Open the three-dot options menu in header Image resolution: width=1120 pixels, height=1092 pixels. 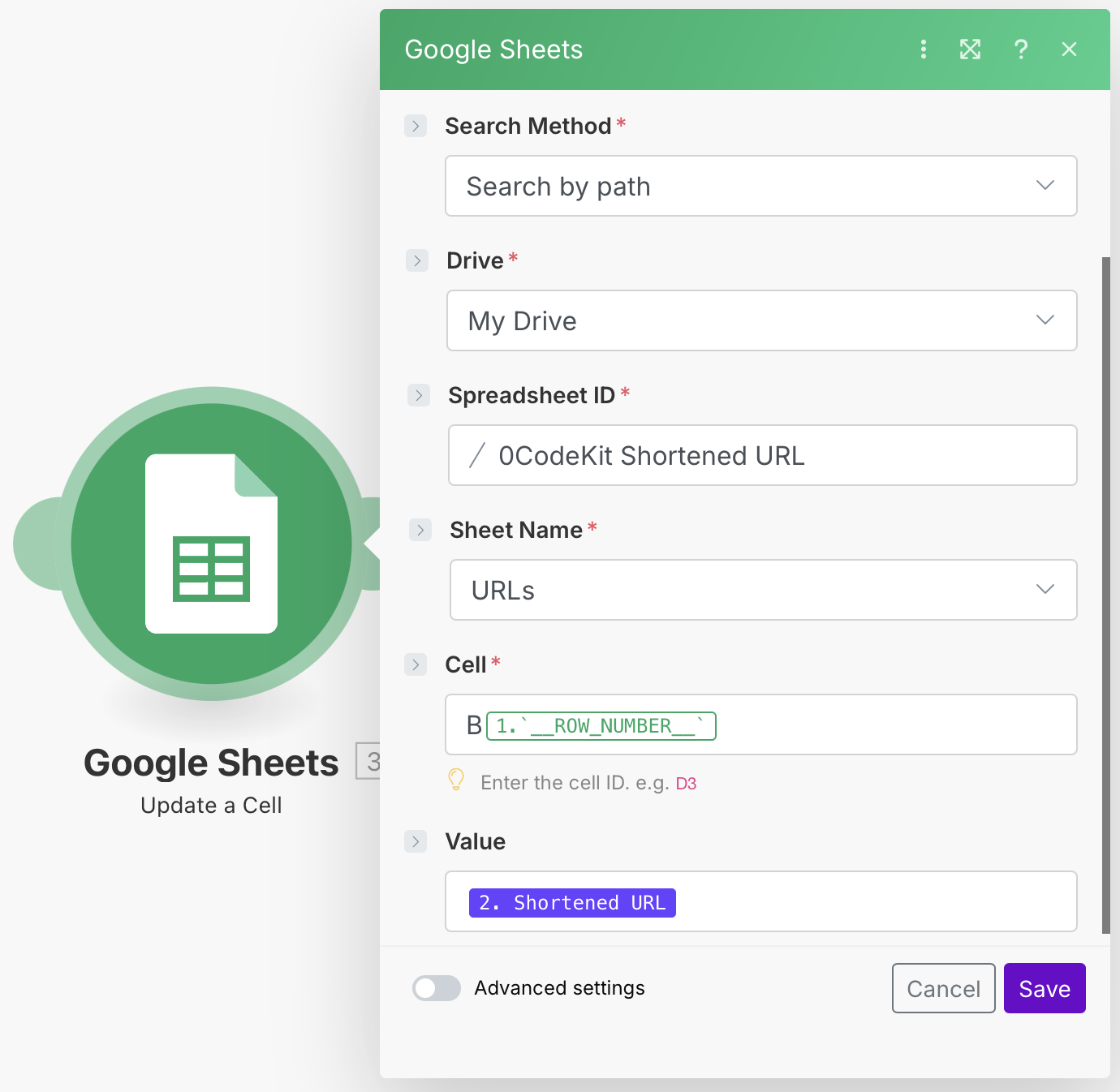pos(923,49)
